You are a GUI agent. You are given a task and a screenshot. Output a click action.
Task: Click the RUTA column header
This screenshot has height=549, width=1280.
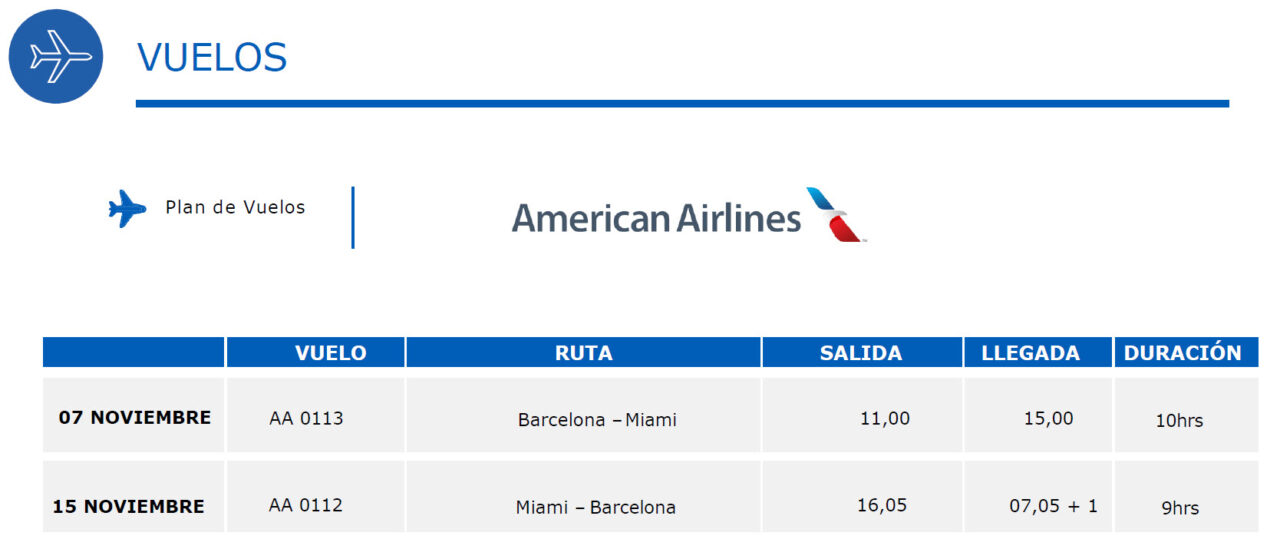(x=583, y=353)
